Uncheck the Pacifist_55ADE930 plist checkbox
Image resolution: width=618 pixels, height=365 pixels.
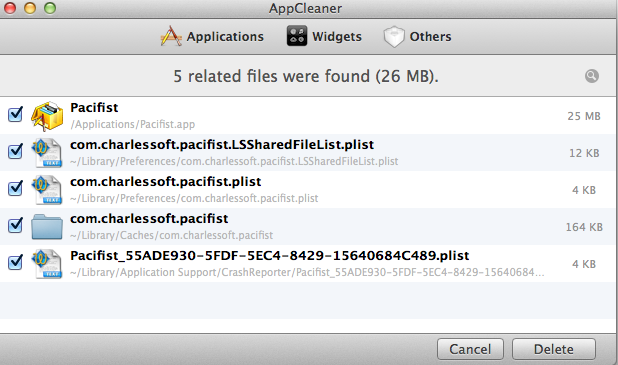click(x=15, y=262)
